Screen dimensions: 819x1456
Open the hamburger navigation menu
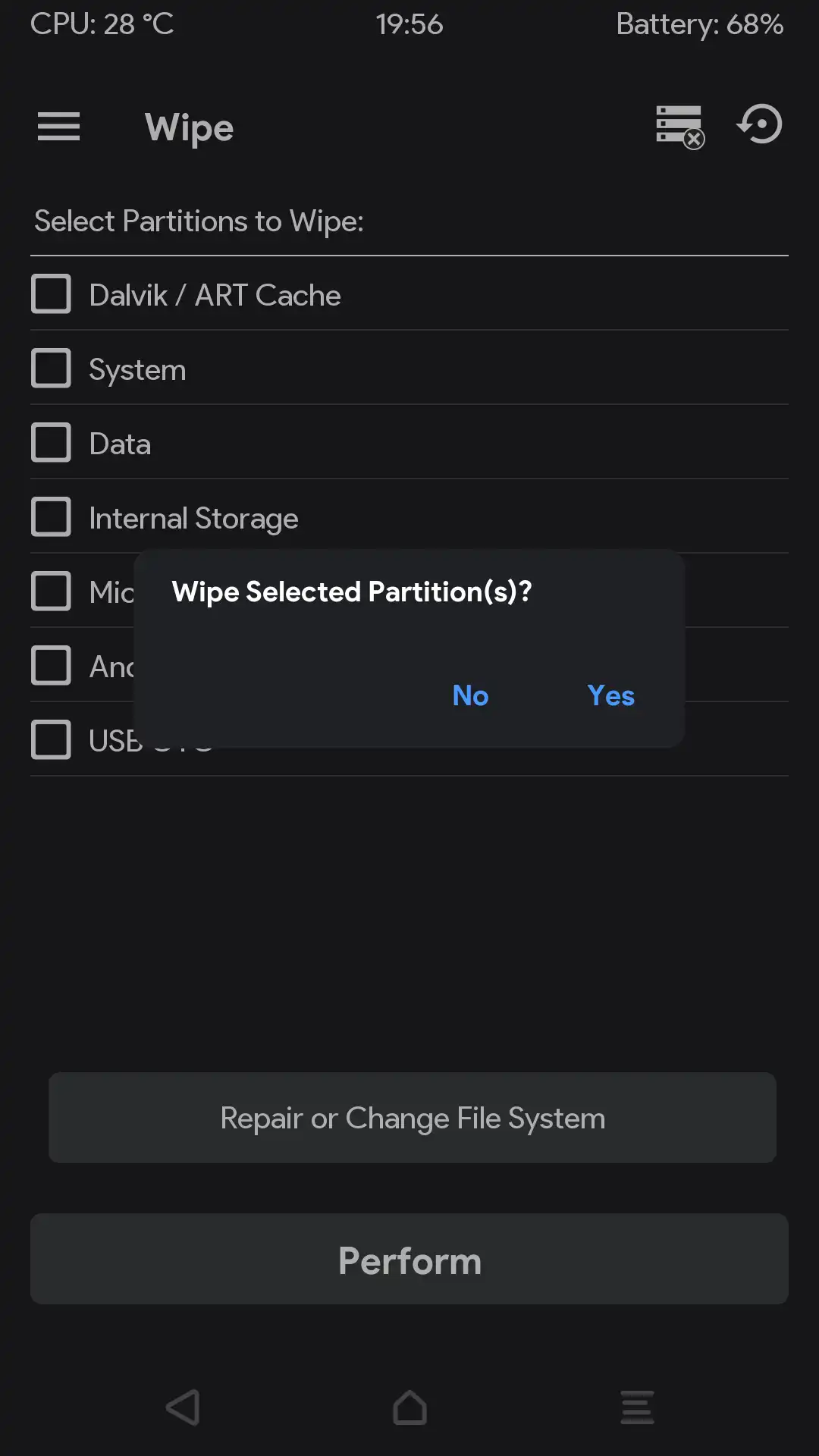click(58, 127)
